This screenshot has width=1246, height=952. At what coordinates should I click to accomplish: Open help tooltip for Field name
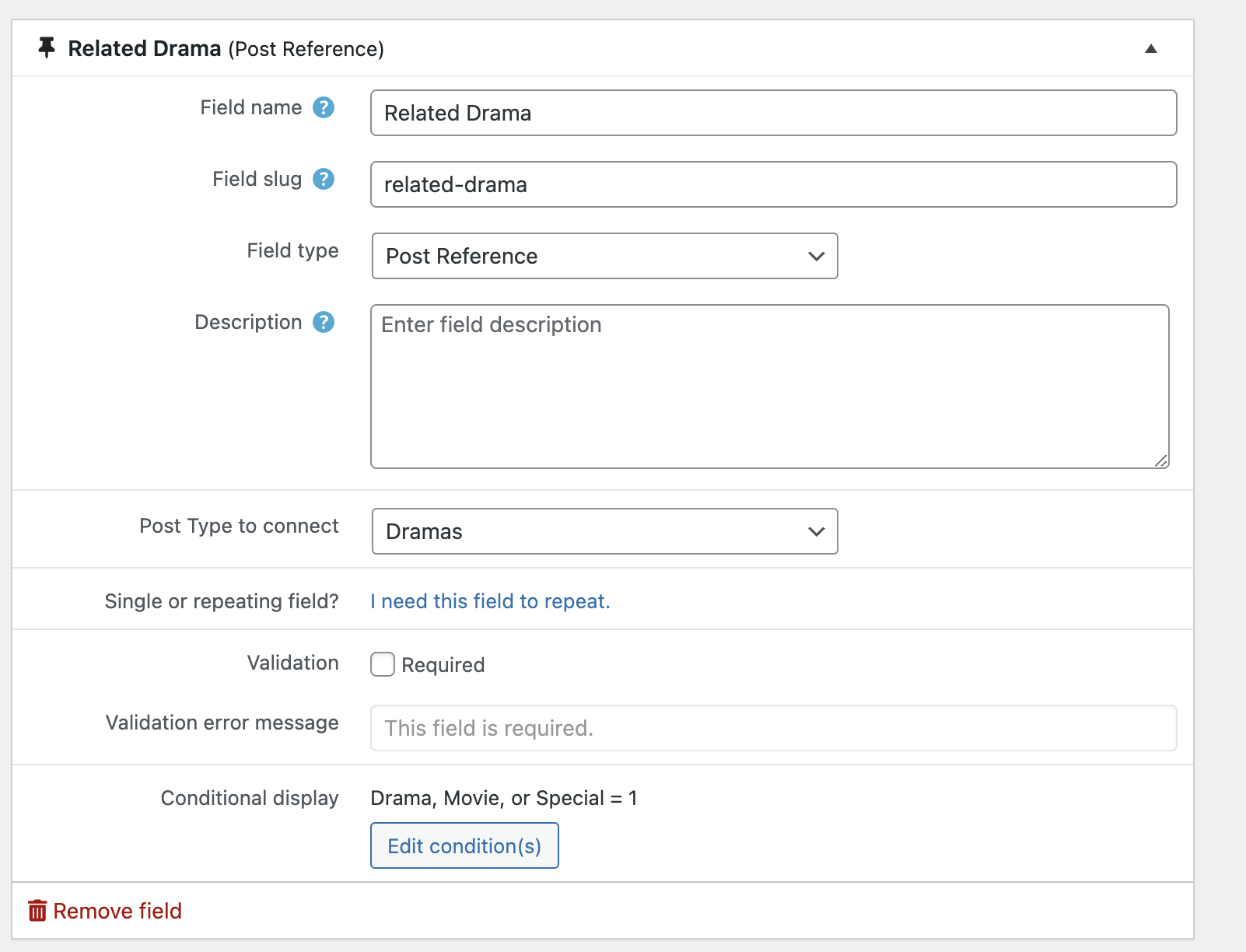(324, 107)
